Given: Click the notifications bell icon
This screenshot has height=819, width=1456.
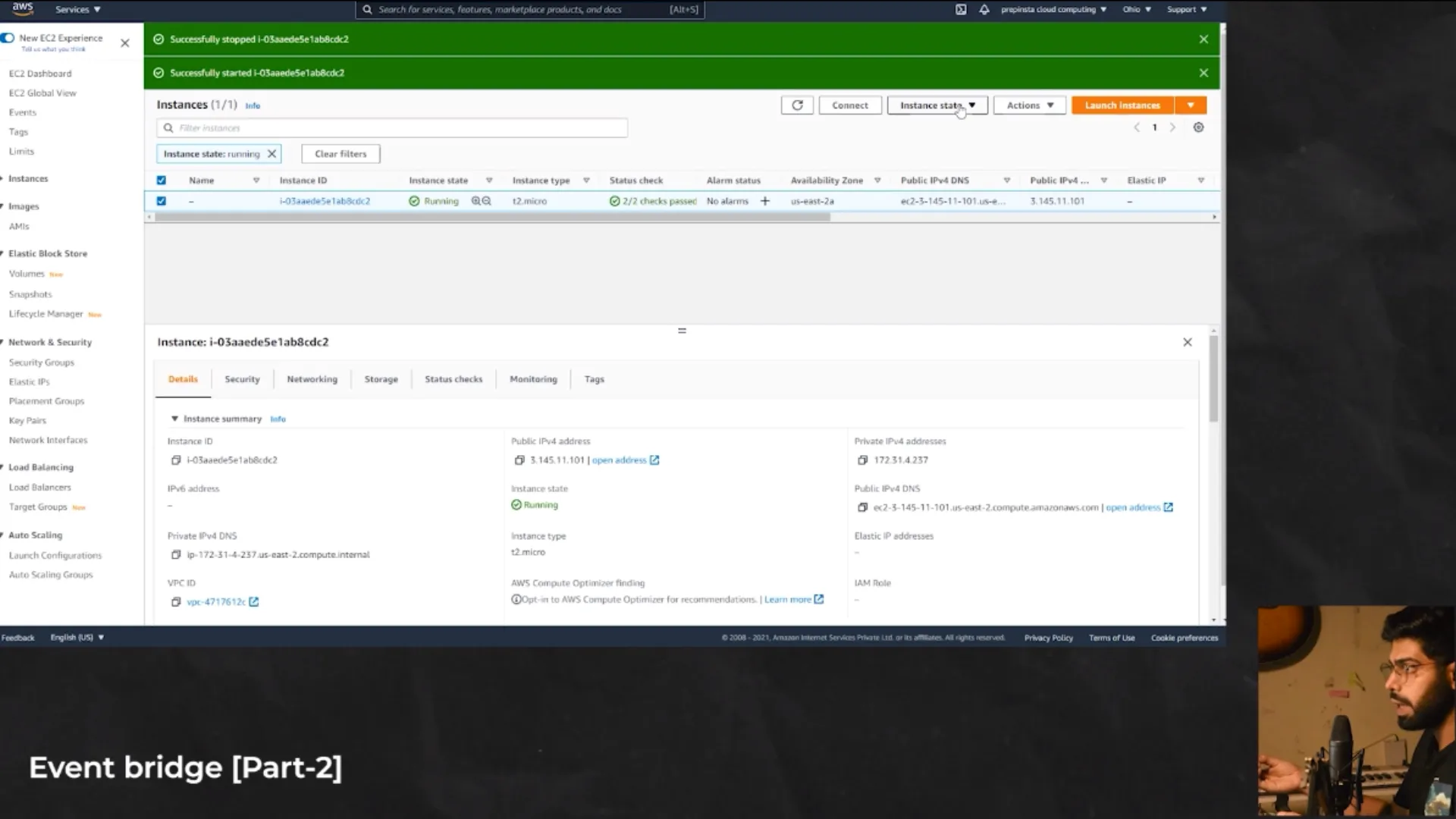Looking at the screenshot, I should (x=984, y=10).
